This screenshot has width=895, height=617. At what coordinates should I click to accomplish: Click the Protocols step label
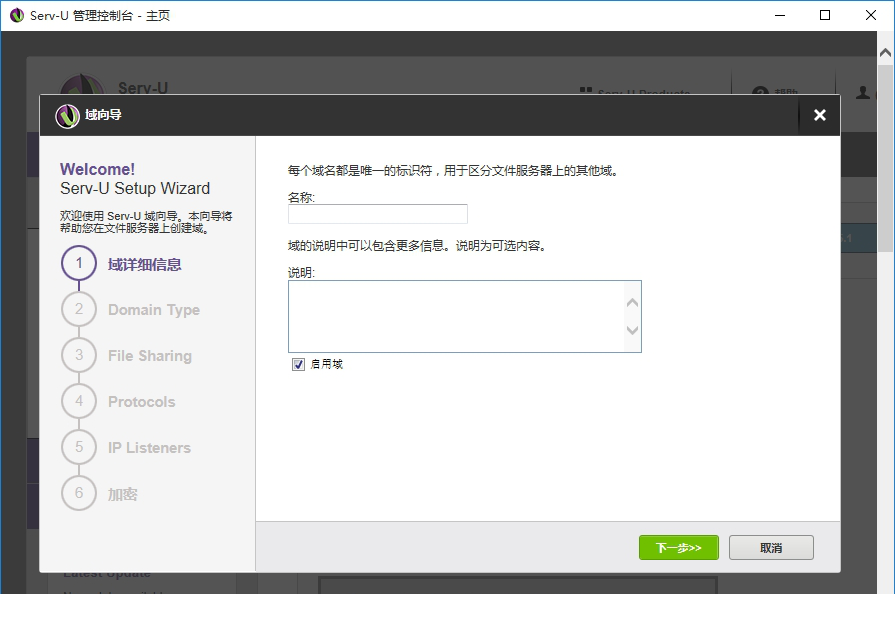coord(142,402)
